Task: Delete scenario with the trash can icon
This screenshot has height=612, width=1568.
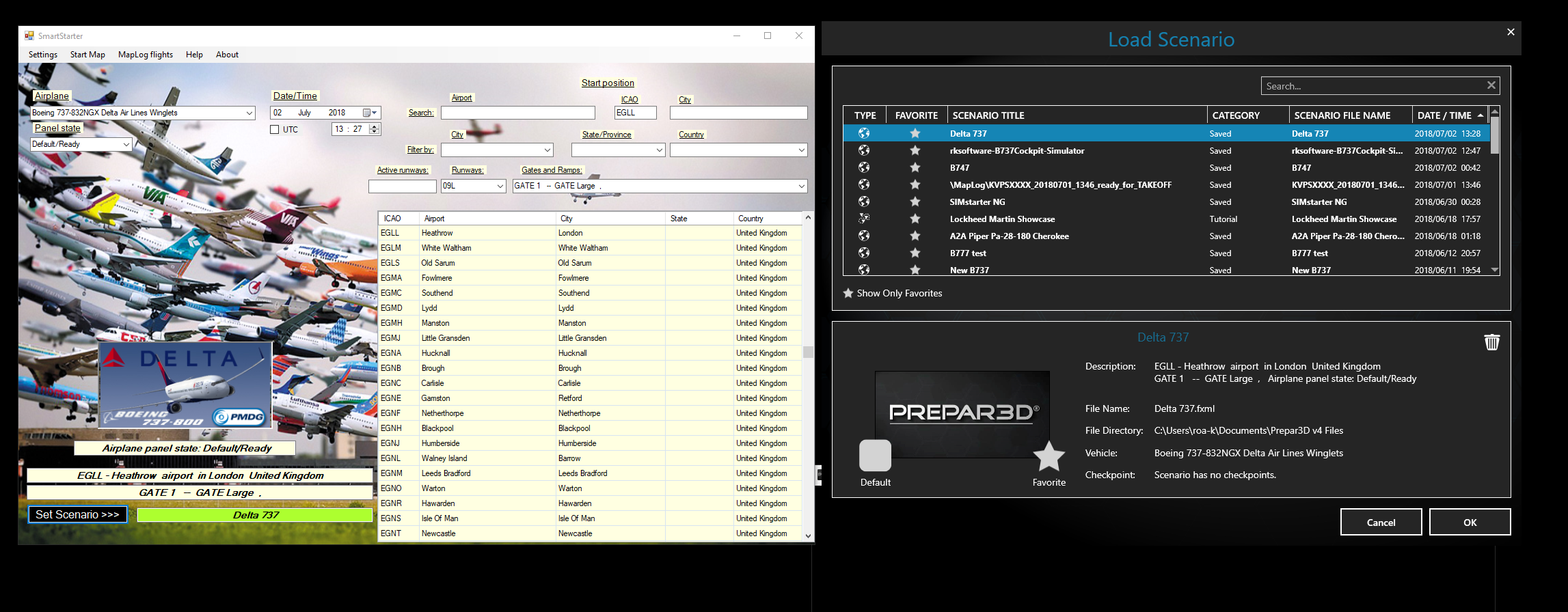Action: click(x=1492, y=342)
